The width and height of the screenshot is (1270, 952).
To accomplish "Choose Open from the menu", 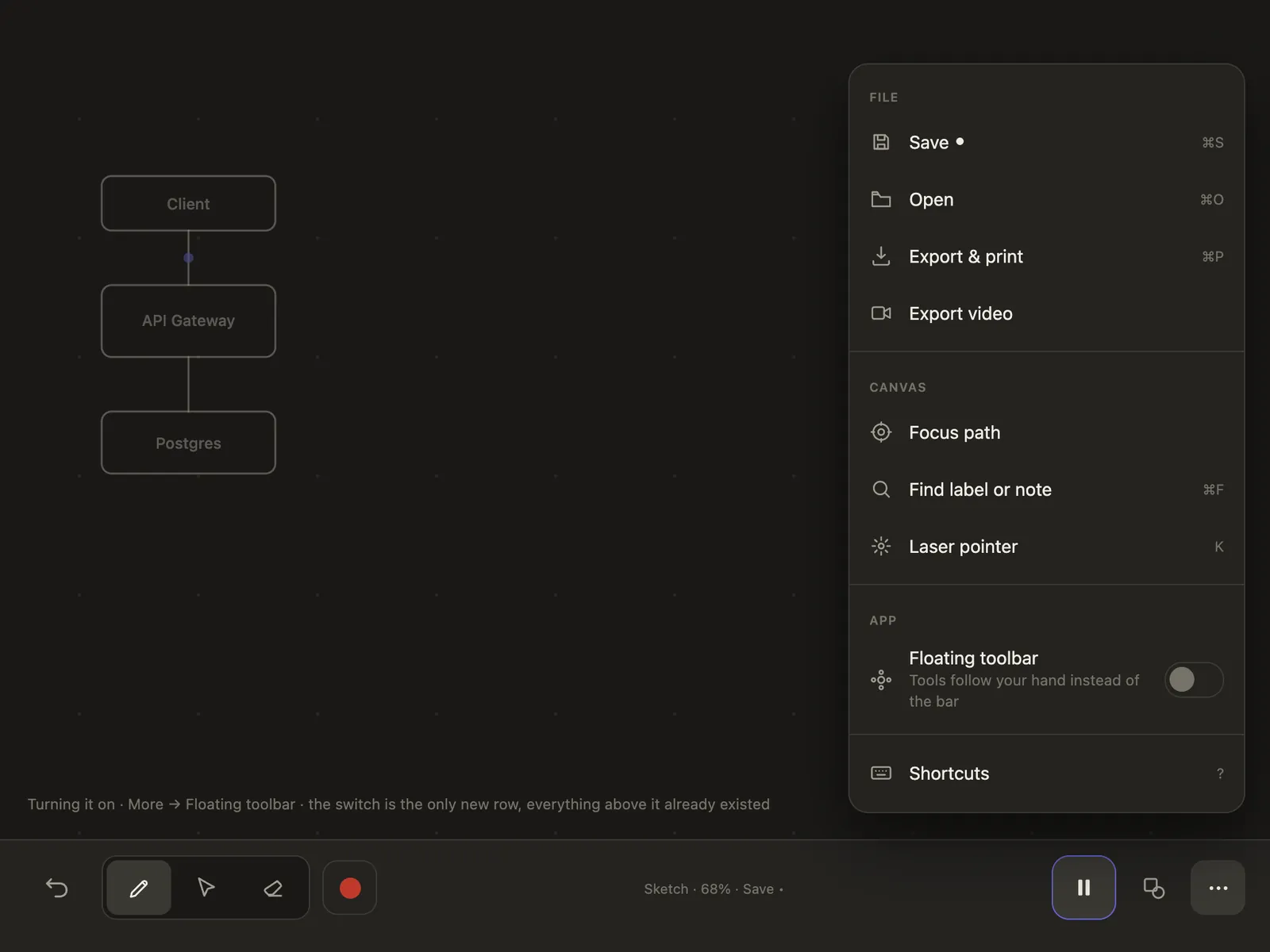I will (1046, 199).
